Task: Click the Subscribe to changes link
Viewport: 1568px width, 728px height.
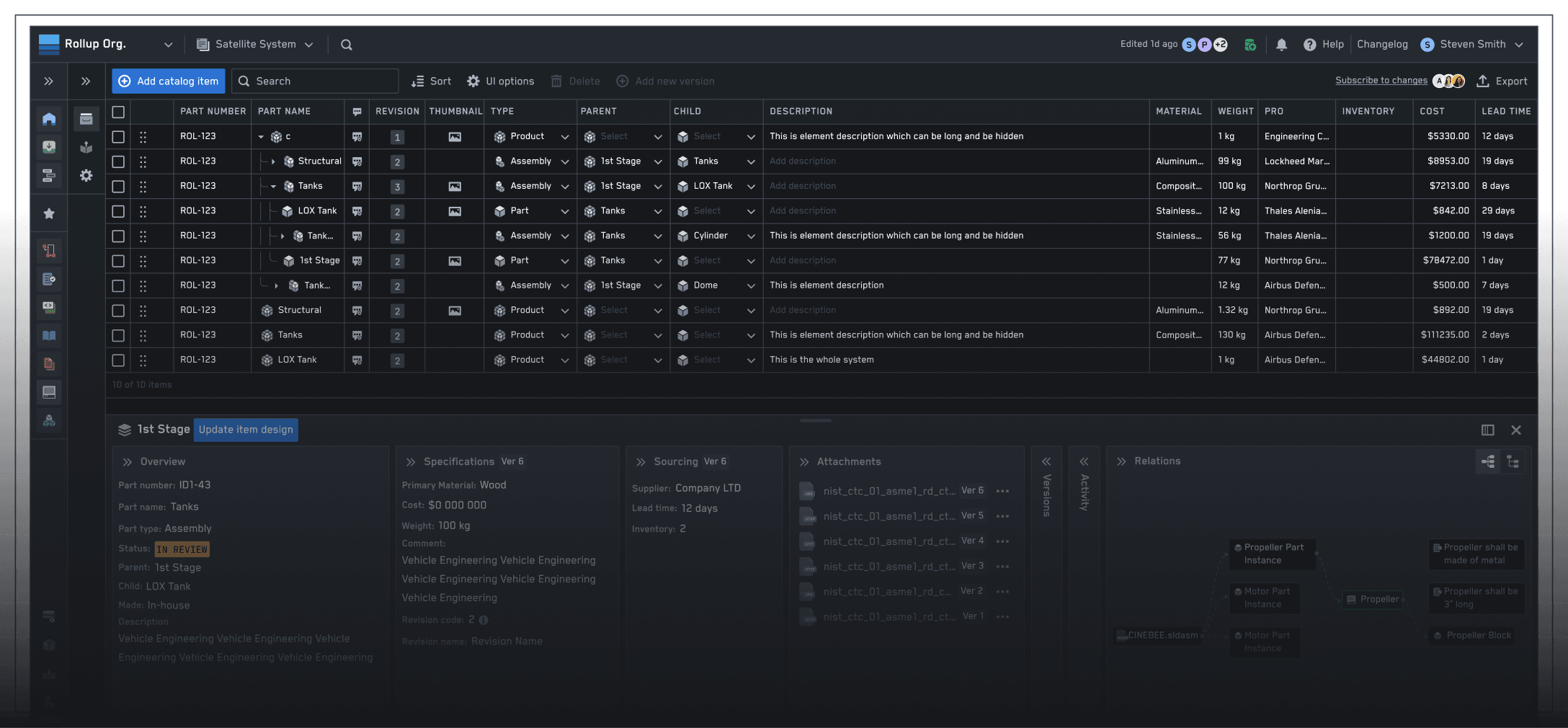Action: 1381,81
